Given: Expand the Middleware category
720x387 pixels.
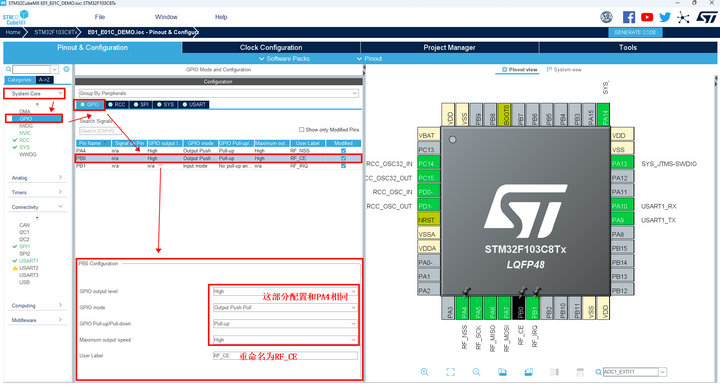Looking at the screenshot, I should (37, 320).
